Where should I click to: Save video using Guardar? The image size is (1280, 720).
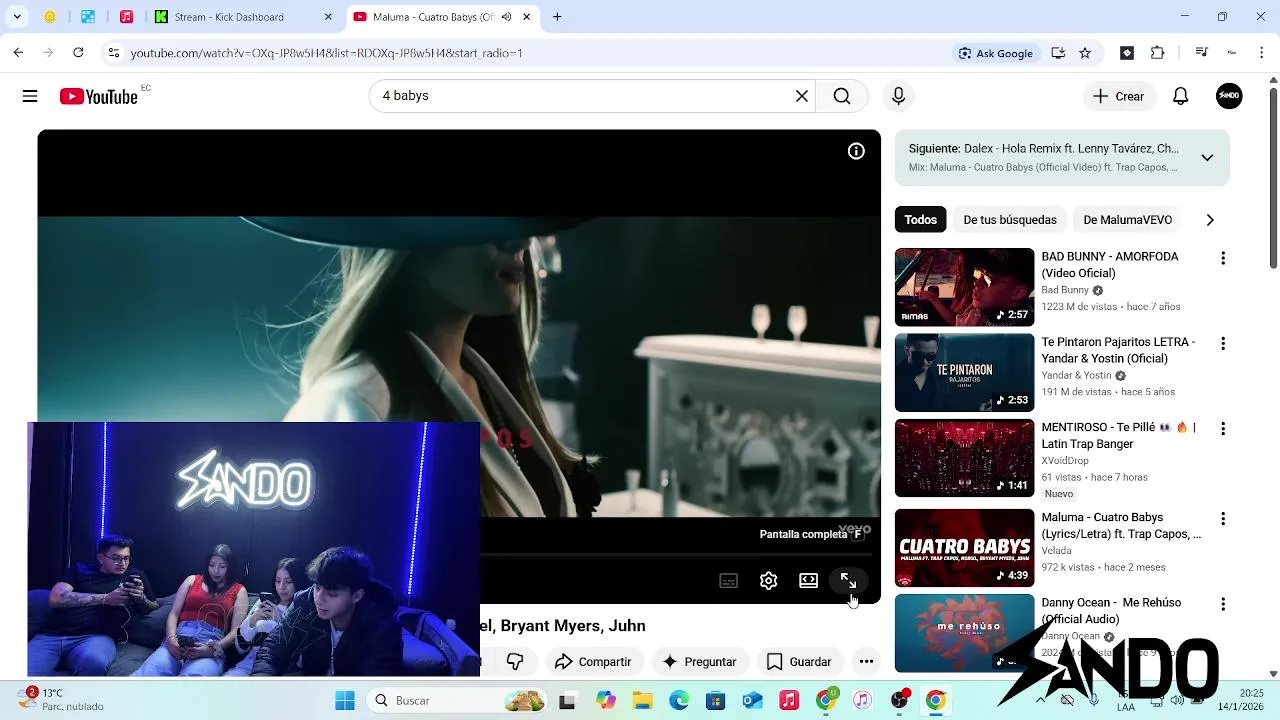tap(798, 662)
